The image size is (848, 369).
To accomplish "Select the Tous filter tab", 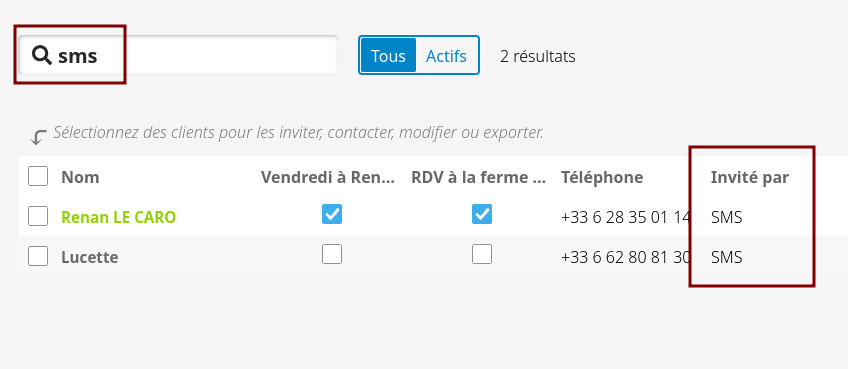I will 388,55.
